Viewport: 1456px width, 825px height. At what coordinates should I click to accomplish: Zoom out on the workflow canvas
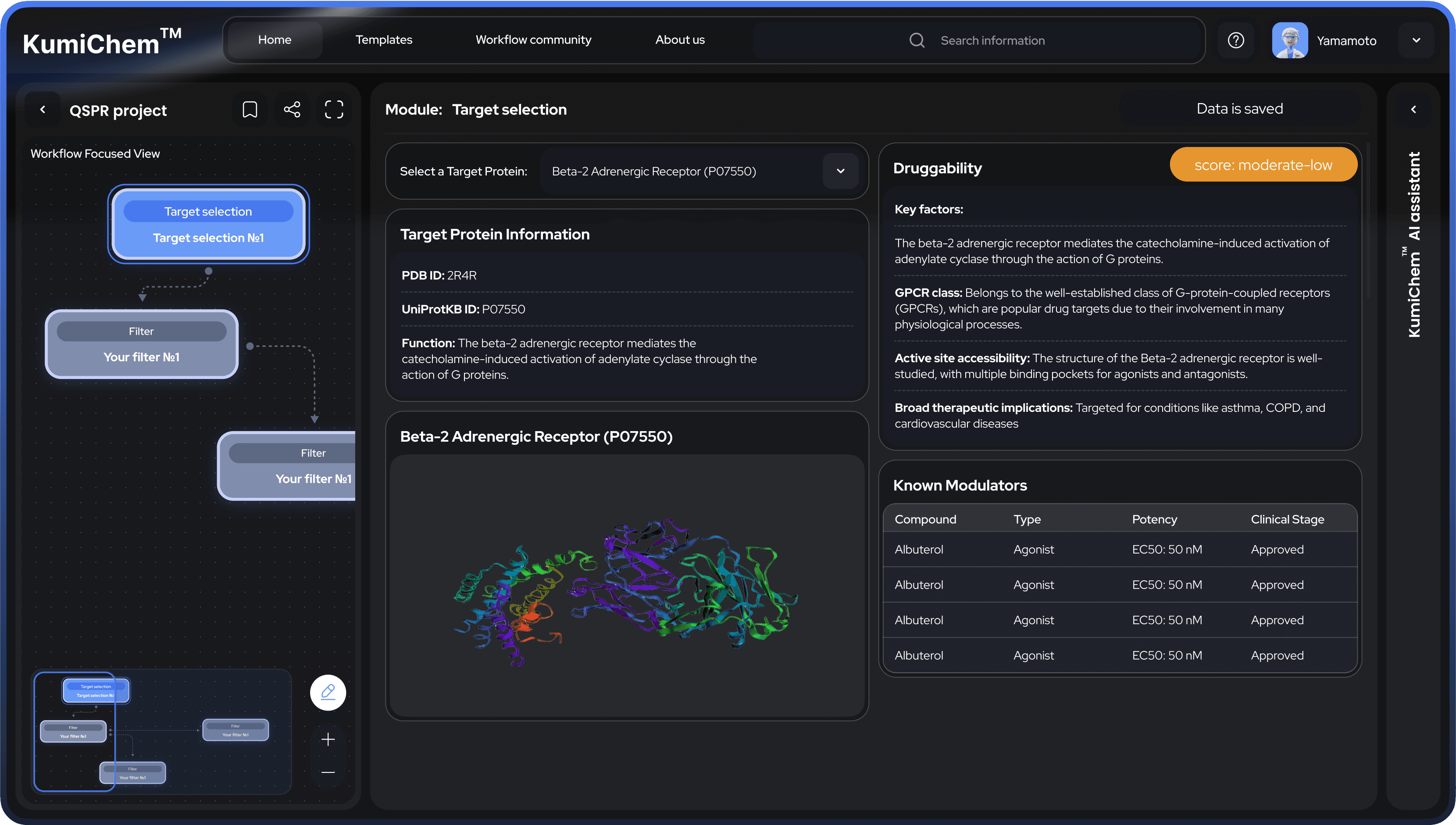point(328,772)
